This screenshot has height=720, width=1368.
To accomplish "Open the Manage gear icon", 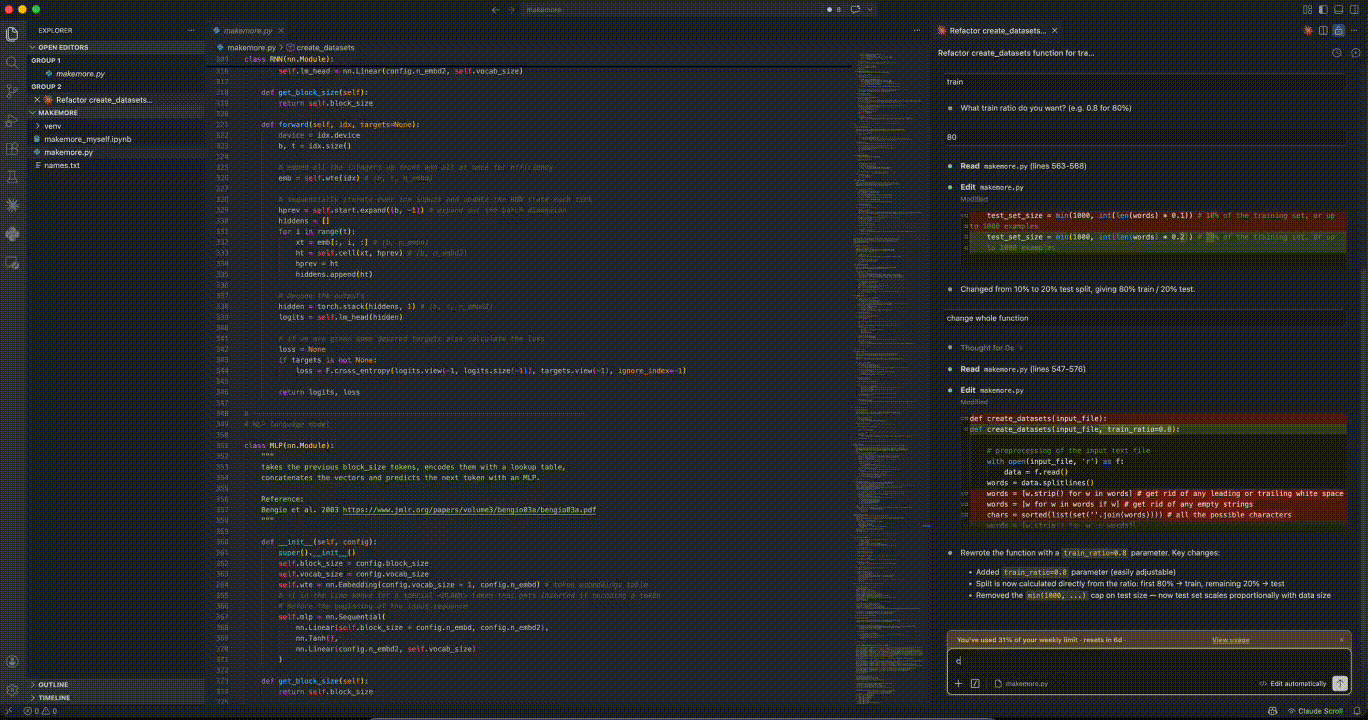I will point(12,690).
